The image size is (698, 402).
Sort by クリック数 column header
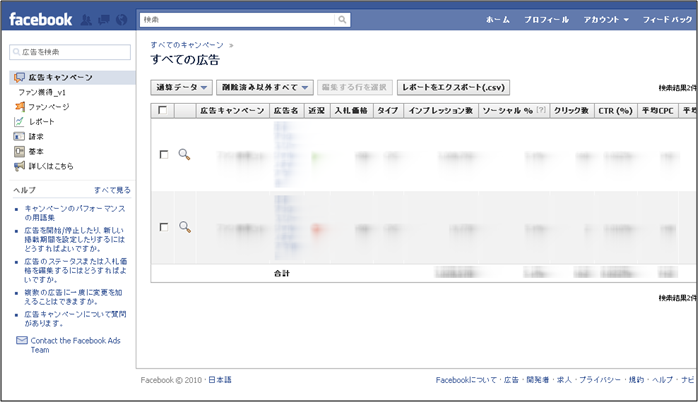click(x=571, y=110)
